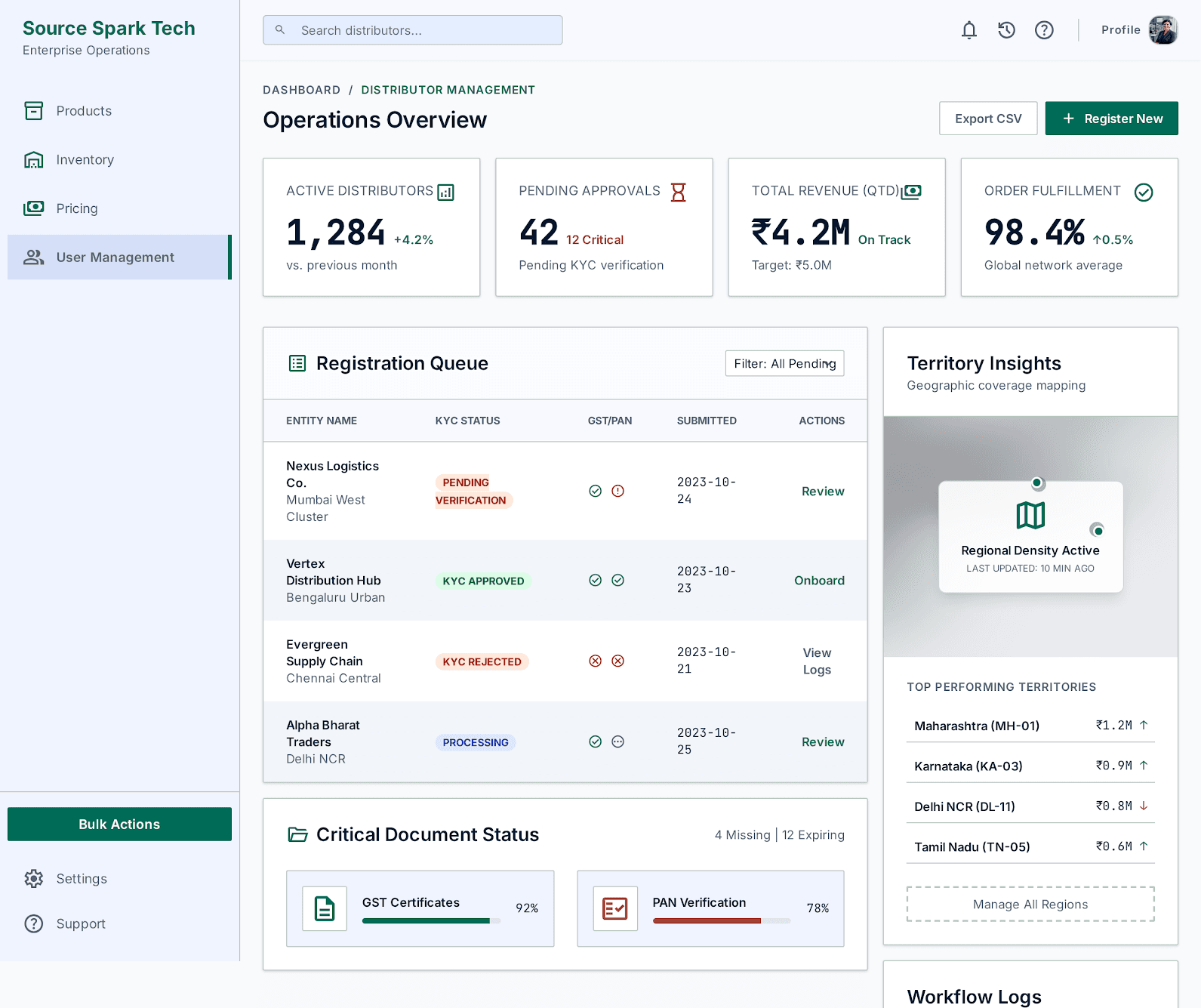Click the Pending Approvals hourglass icon
The width and height of the screenshot is (1201, 1008).
pyautogui.click(x=679, y=193)
